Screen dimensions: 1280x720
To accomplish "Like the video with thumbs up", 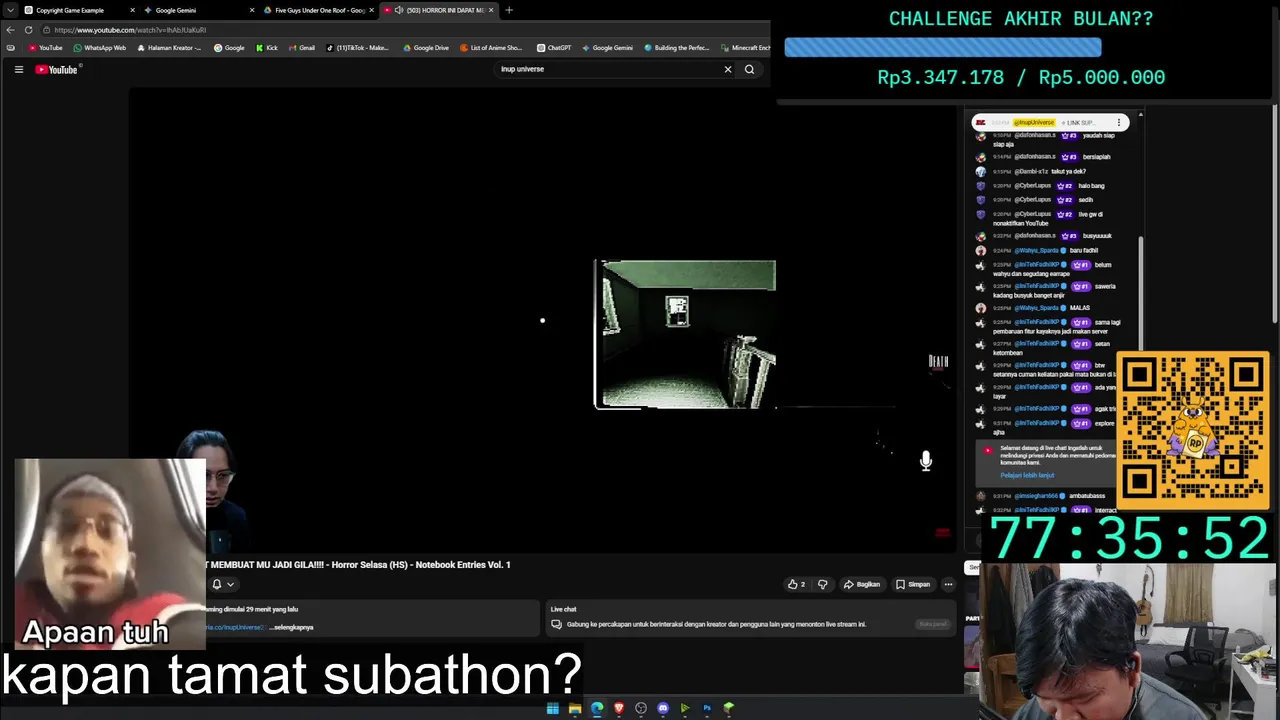I will click(796, 584).
